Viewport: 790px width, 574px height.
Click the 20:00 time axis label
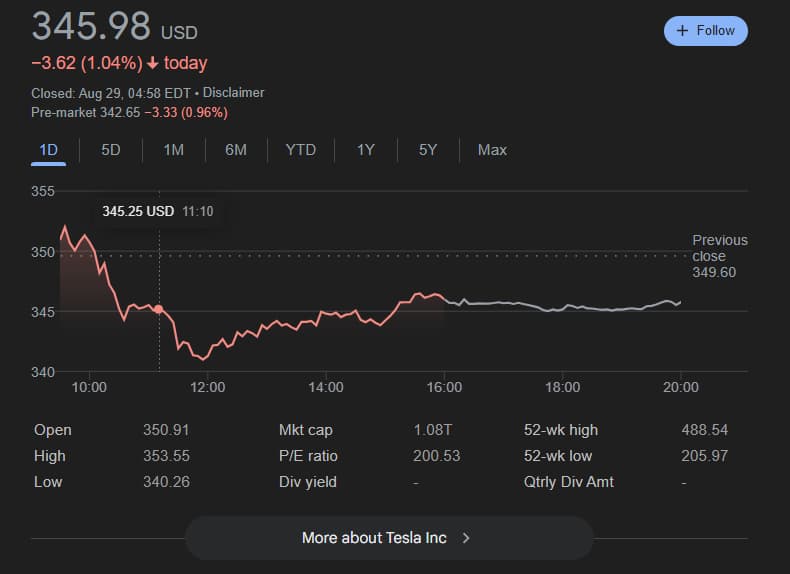point(681,387)
